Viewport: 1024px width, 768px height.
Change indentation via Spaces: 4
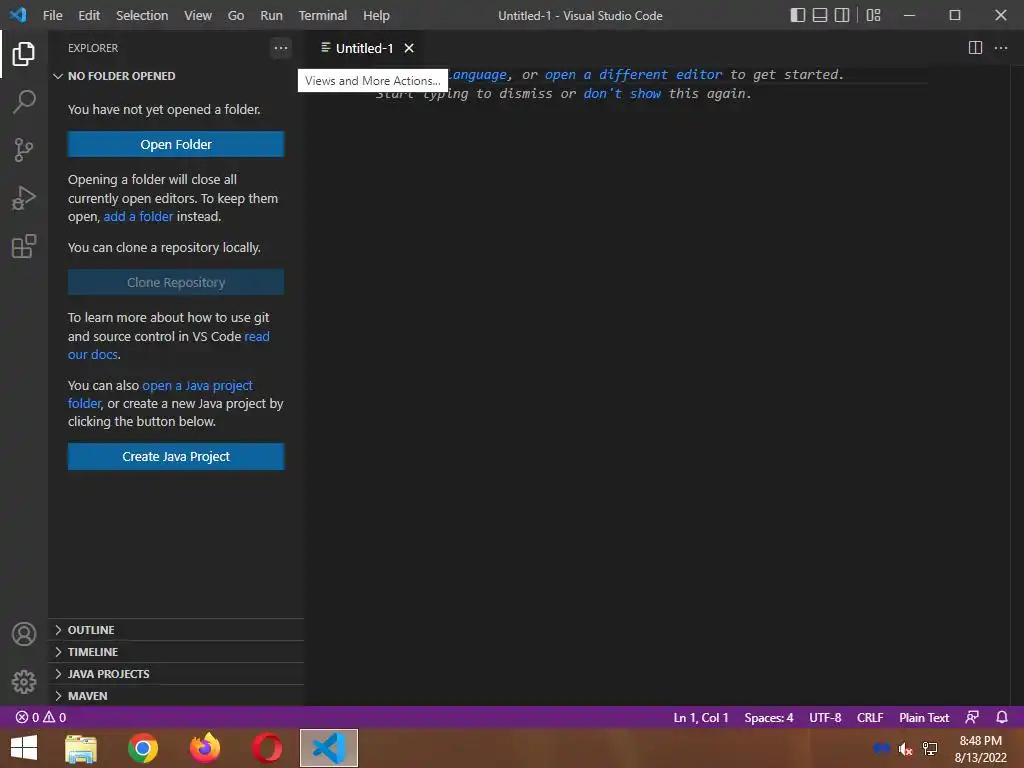(x=769, y=717)
